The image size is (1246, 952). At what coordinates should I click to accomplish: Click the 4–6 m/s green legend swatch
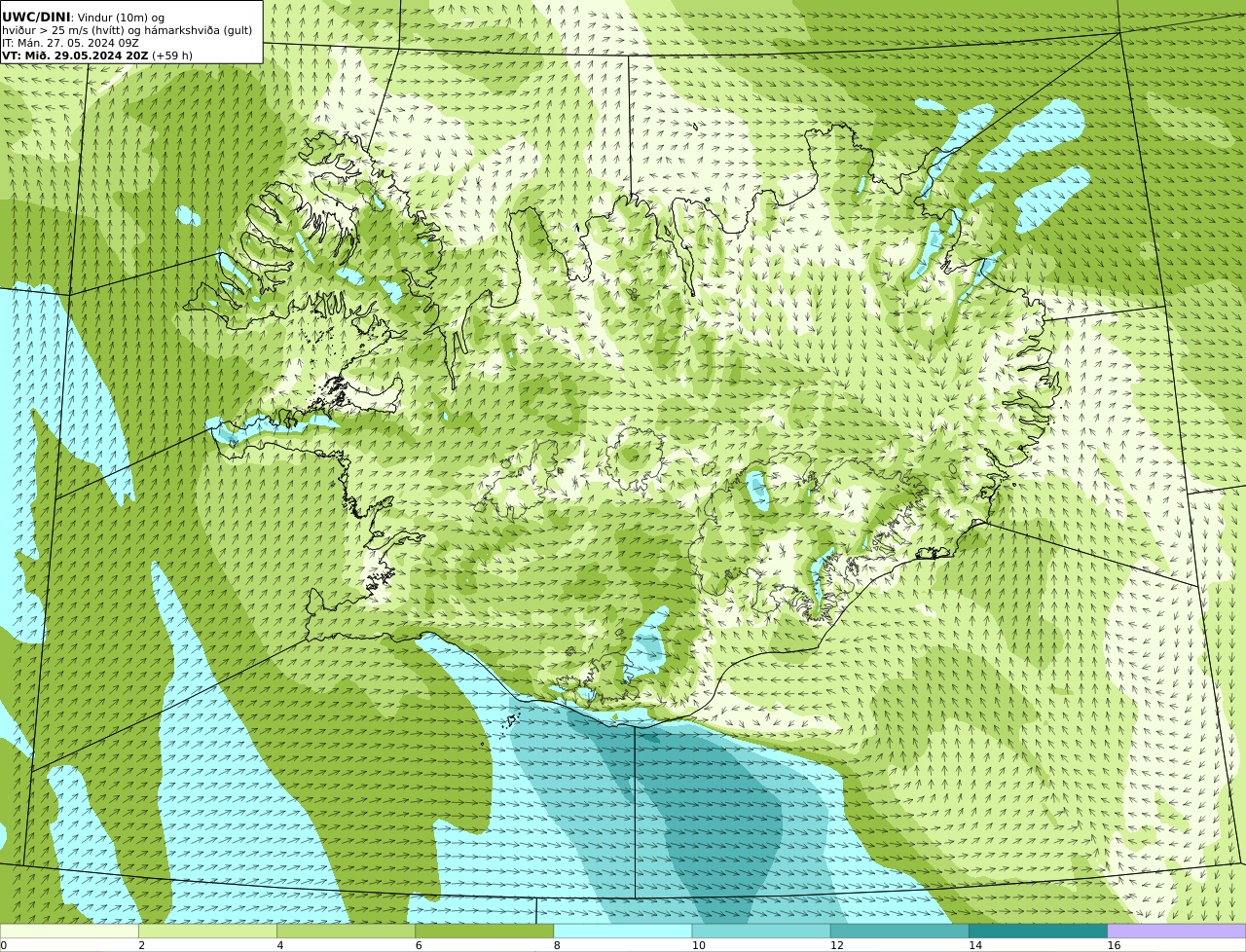coord(346,932)
